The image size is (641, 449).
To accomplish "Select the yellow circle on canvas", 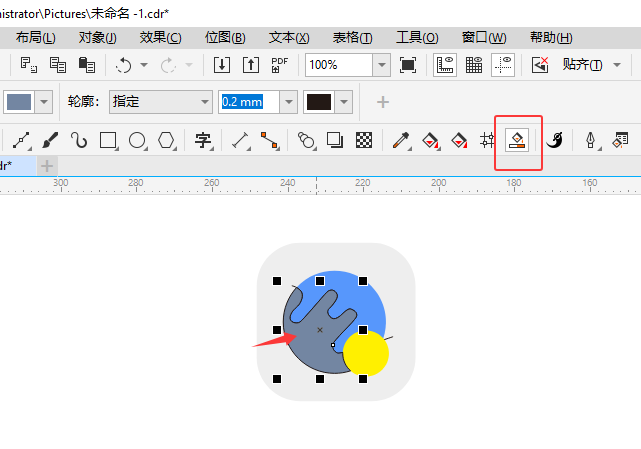I will click(366, 354).
